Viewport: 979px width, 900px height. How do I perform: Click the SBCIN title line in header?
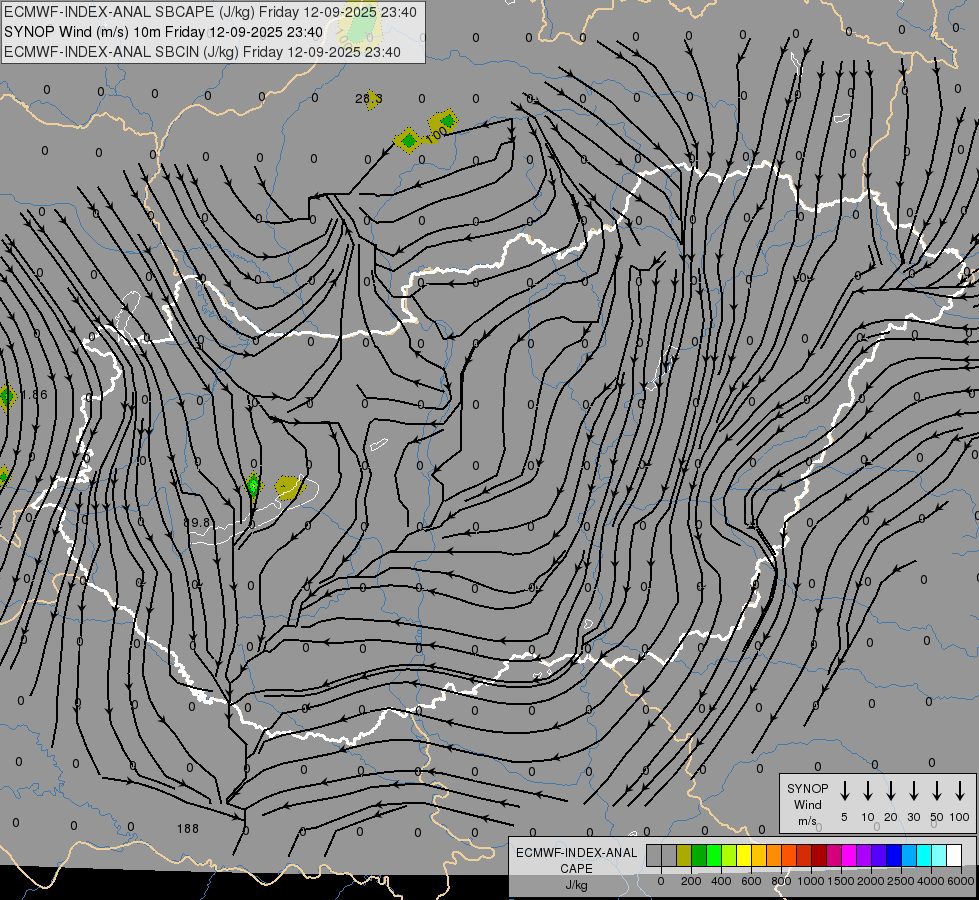coord(202,52)
